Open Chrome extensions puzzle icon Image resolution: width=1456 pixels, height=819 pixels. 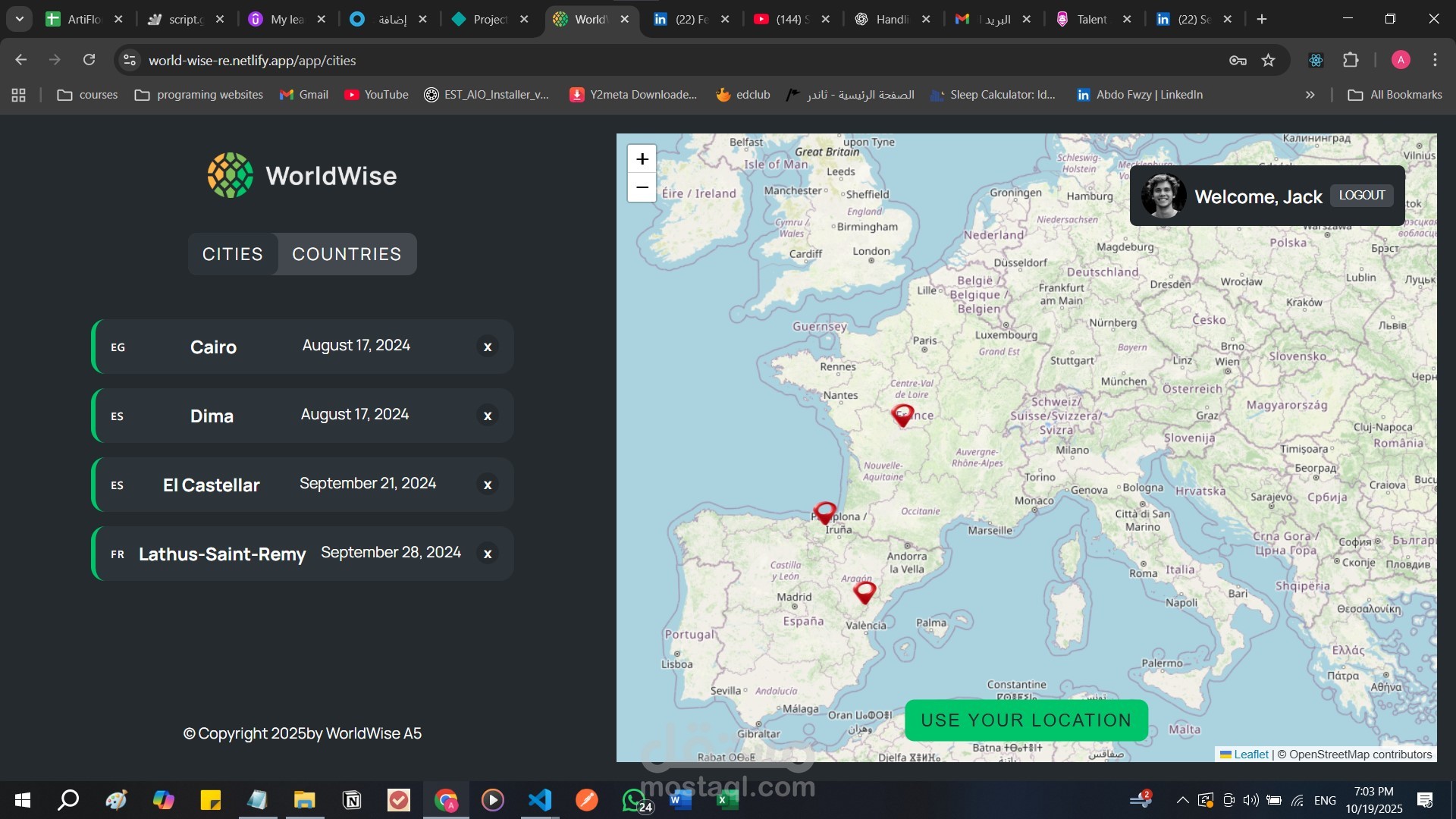point(1351,60)
